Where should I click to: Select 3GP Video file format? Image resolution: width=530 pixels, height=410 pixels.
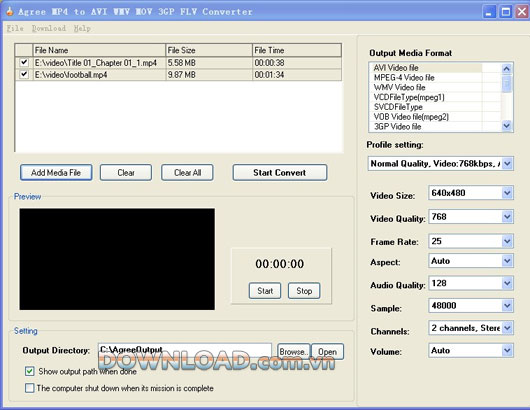(425, 126)
